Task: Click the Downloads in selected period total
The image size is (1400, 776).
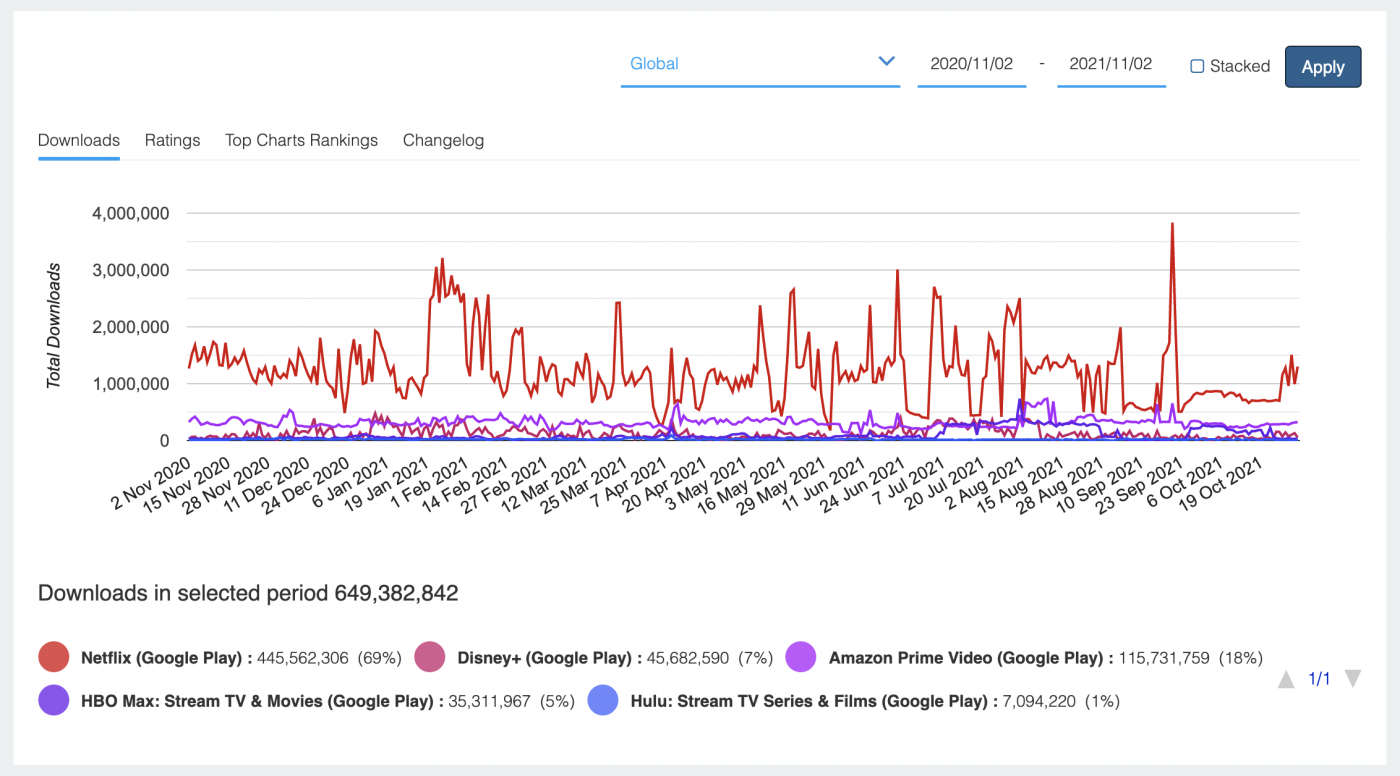Action: [x=248, y=593]
